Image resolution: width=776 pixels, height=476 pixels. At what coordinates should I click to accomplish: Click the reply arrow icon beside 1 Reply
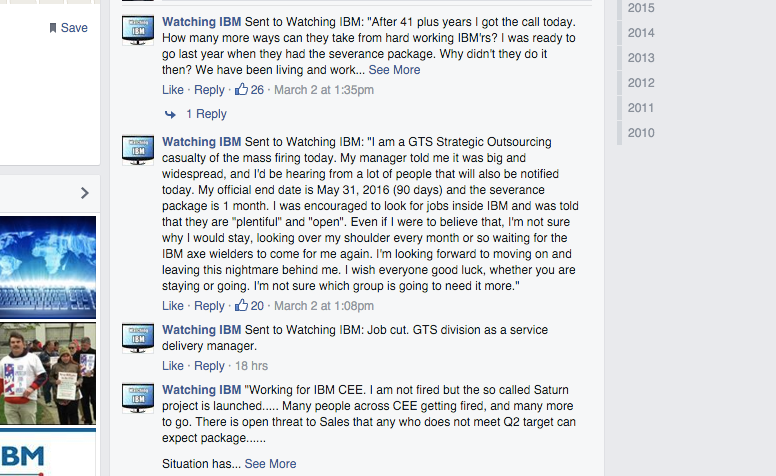[x=170, y=114]
